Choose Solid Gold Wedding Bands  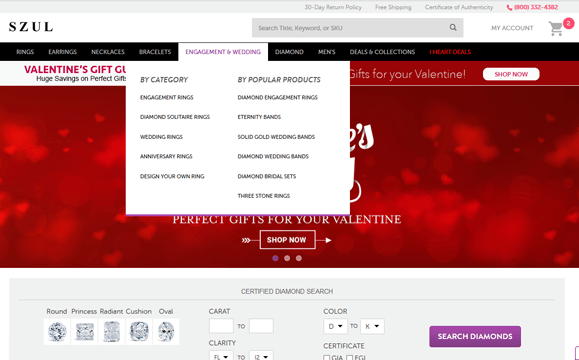pyautogui.click(x=276, y=137)
